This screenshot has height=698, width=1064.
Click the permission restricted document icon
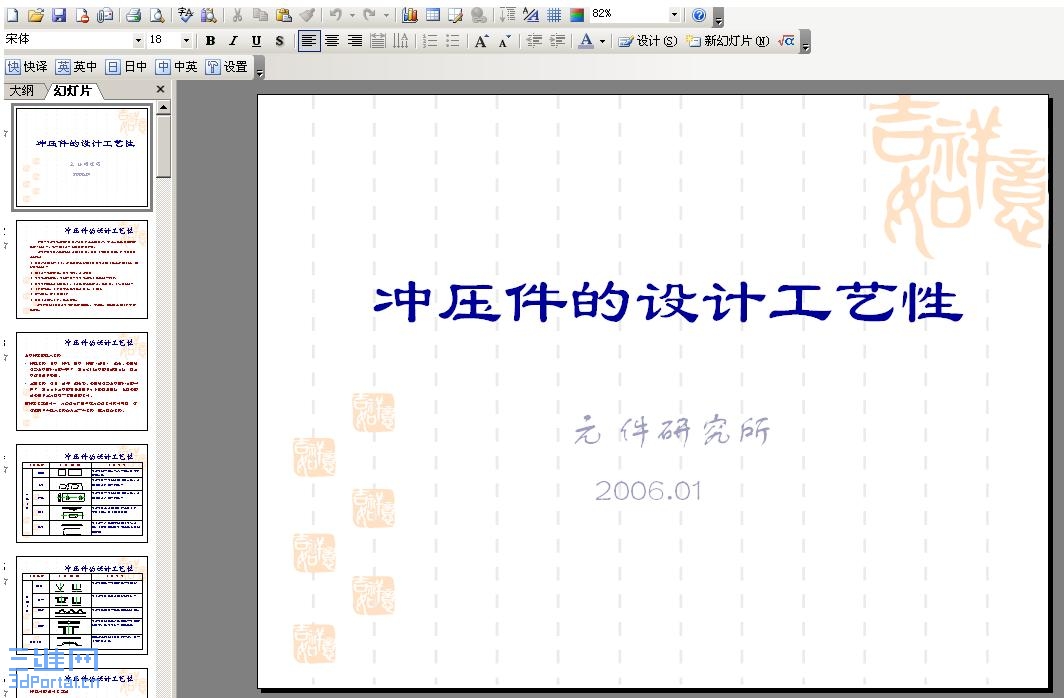pyautogui.click(x=82, y=14)
